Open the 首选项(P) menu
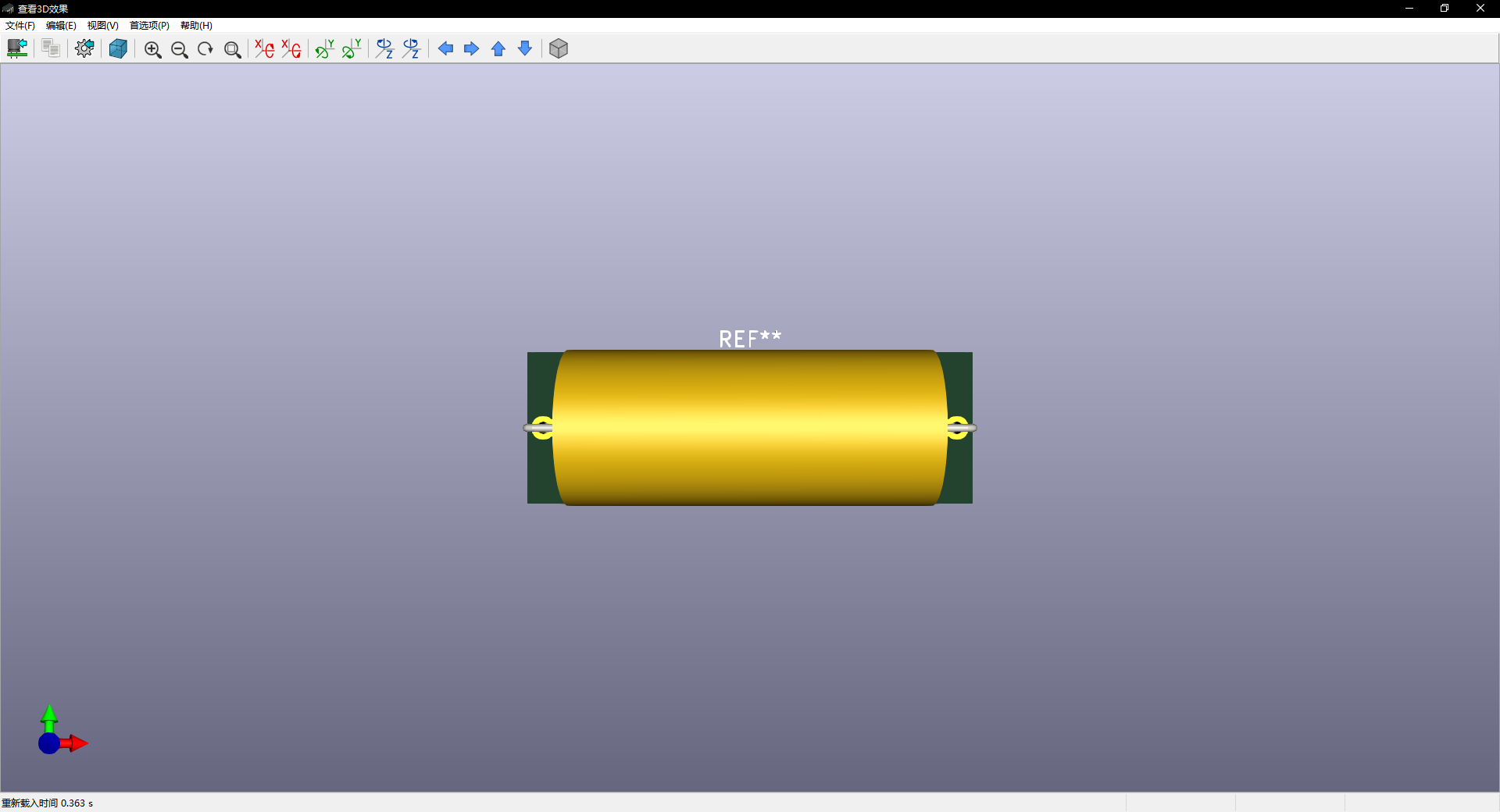The image size is (1500, 812). (149, 26)
